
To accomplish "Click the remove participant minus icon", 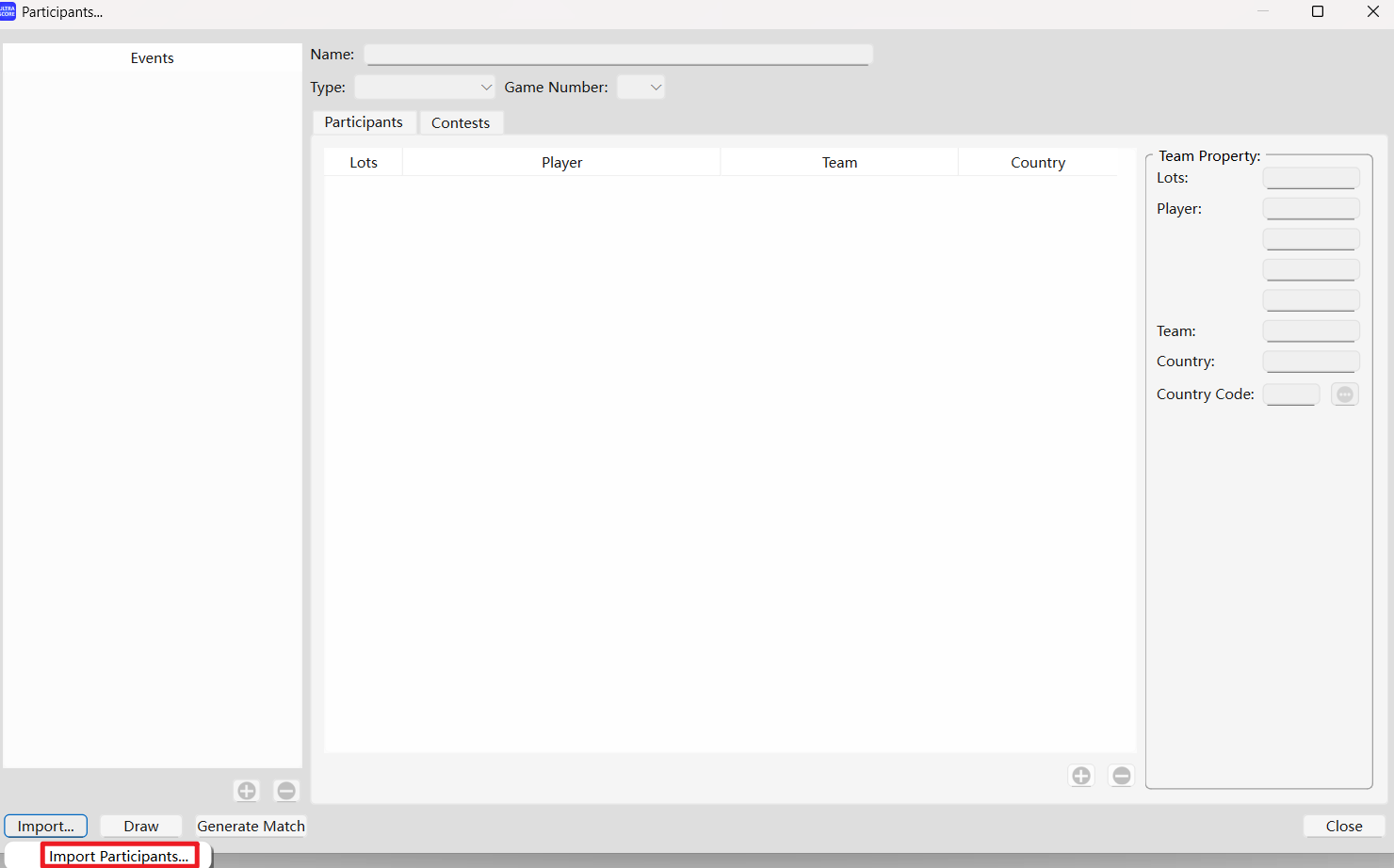I will click(x=1121, y=776).
